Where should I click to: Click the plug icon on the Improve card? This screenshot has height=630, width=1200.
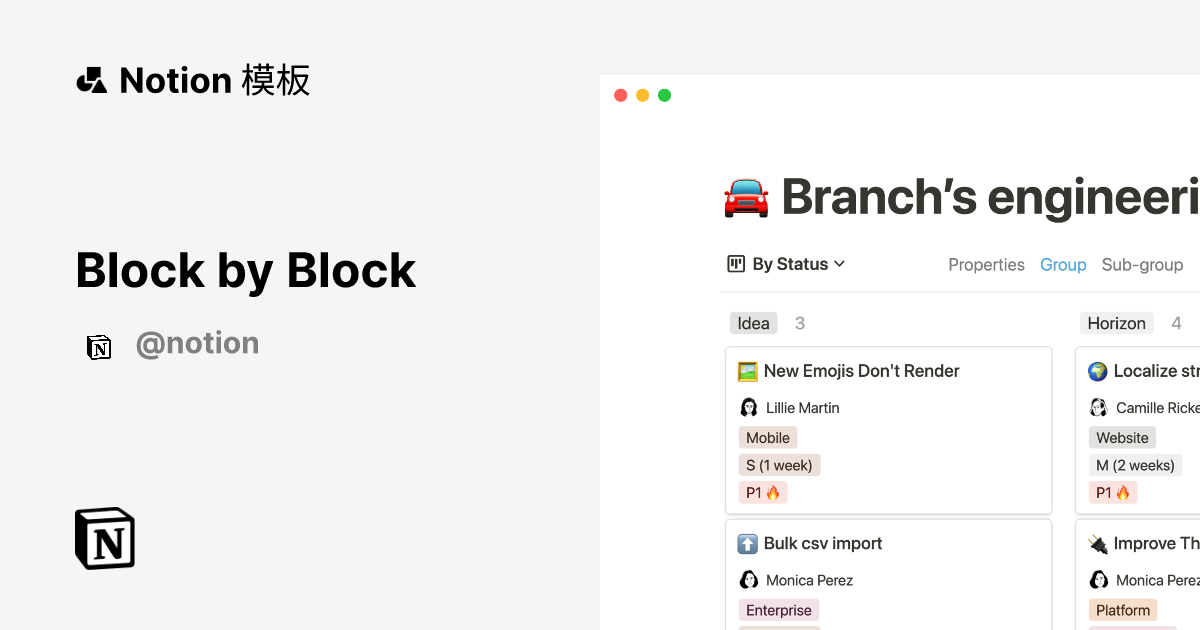point(1098,543)
